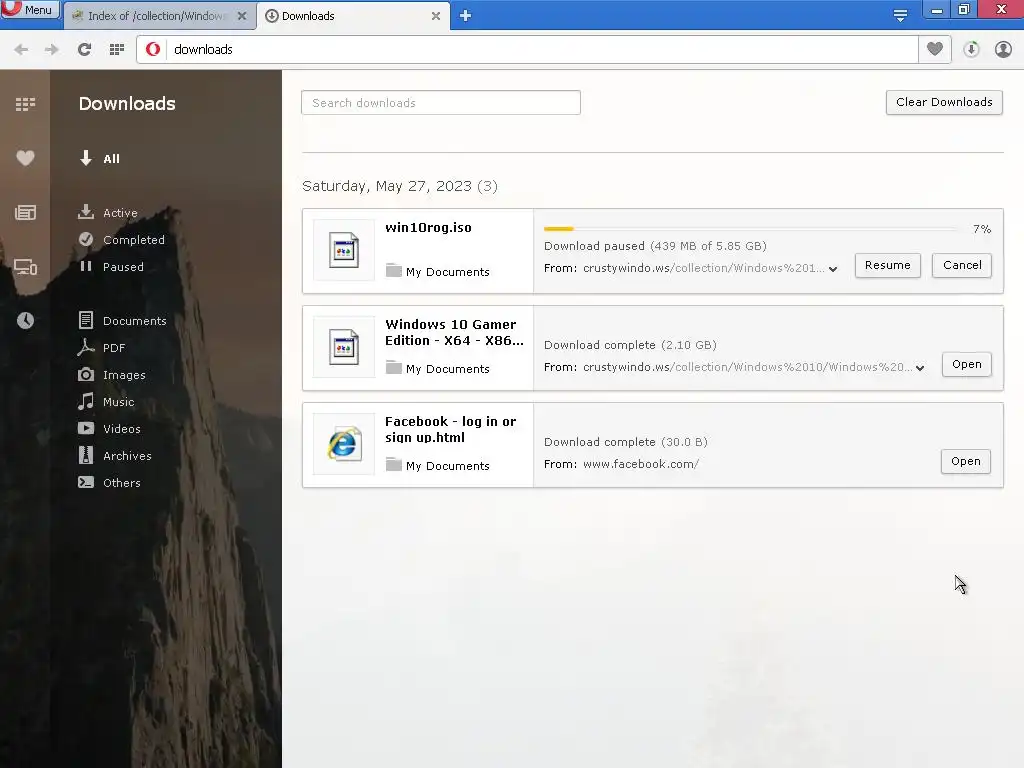Open the Opera Menu button

pos(29,9)
